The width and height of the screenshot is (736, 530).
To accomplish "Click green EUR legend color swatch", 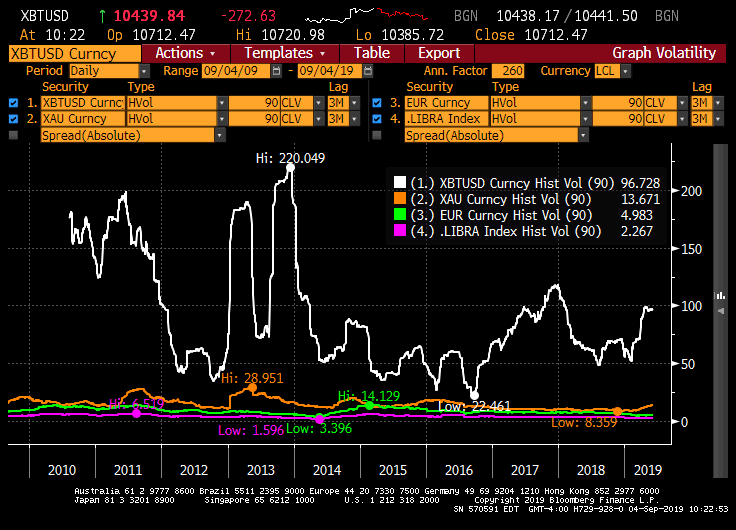I will 400,215.
